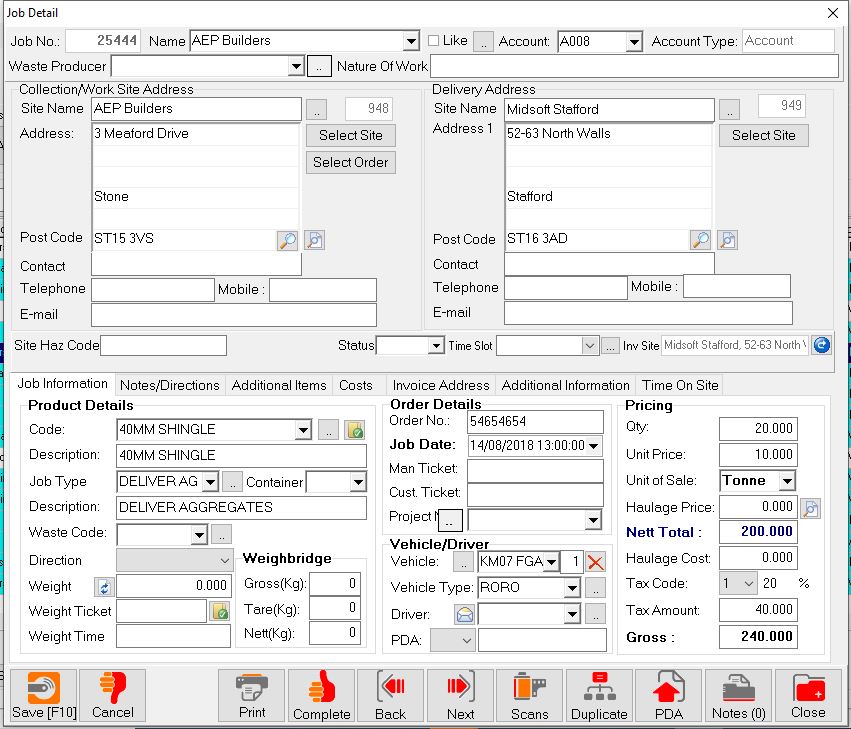Image resolution: width=851 pixels, height=729 pixels.
Task: Click the Qty field 20.000
Action: pyautogui.click(x=758, y=429)
